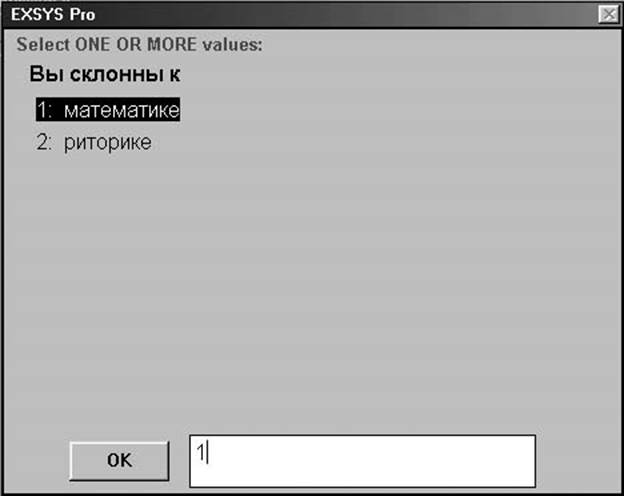Image resolution: width=624 pixels, height=496 pixels.
Task: Select option 1 математике
Action: point(108,109)
